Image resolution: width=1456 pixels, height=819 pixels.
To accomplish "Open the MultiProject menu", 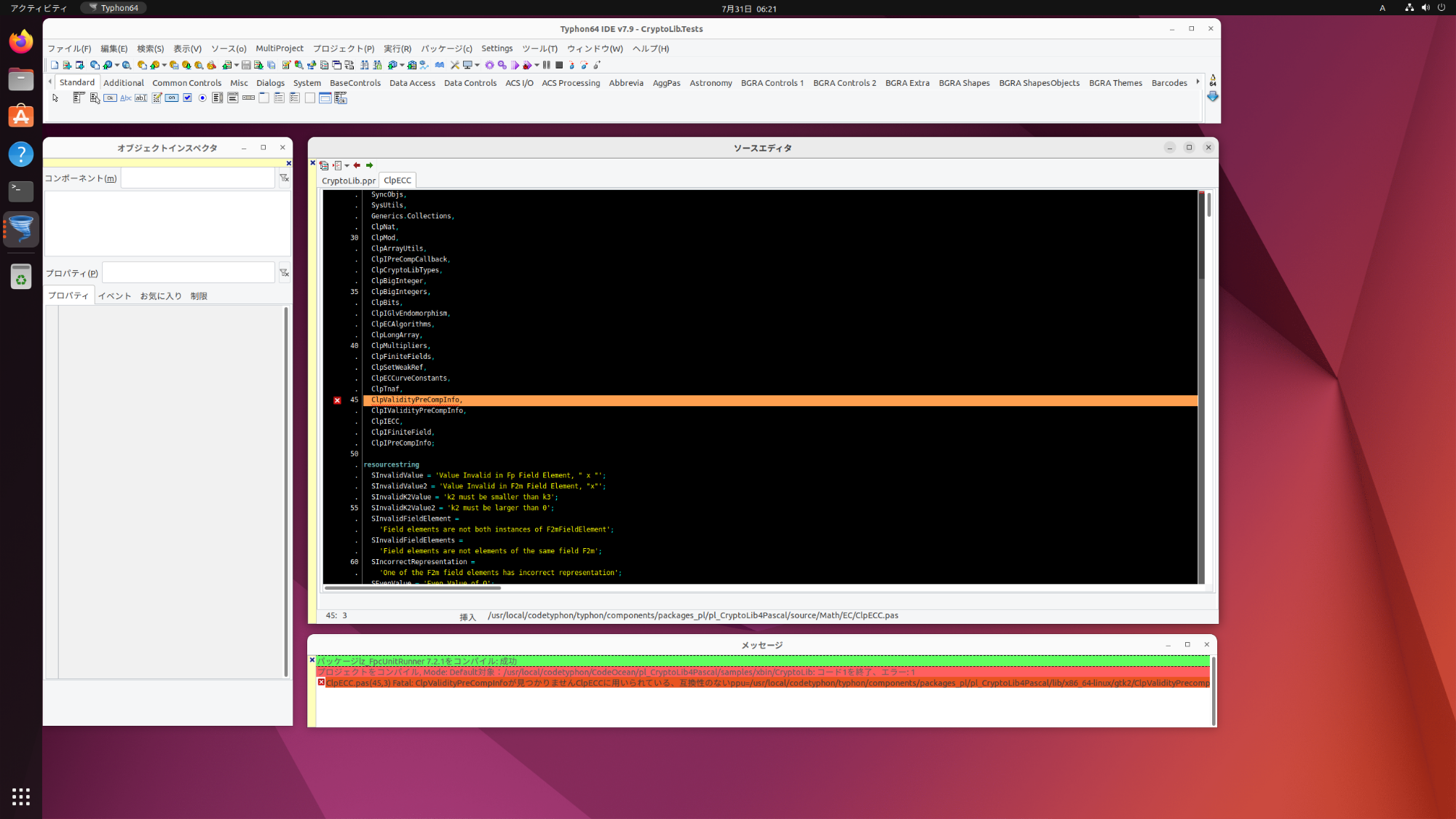I will pyautogui.click(x=280, y=49).
